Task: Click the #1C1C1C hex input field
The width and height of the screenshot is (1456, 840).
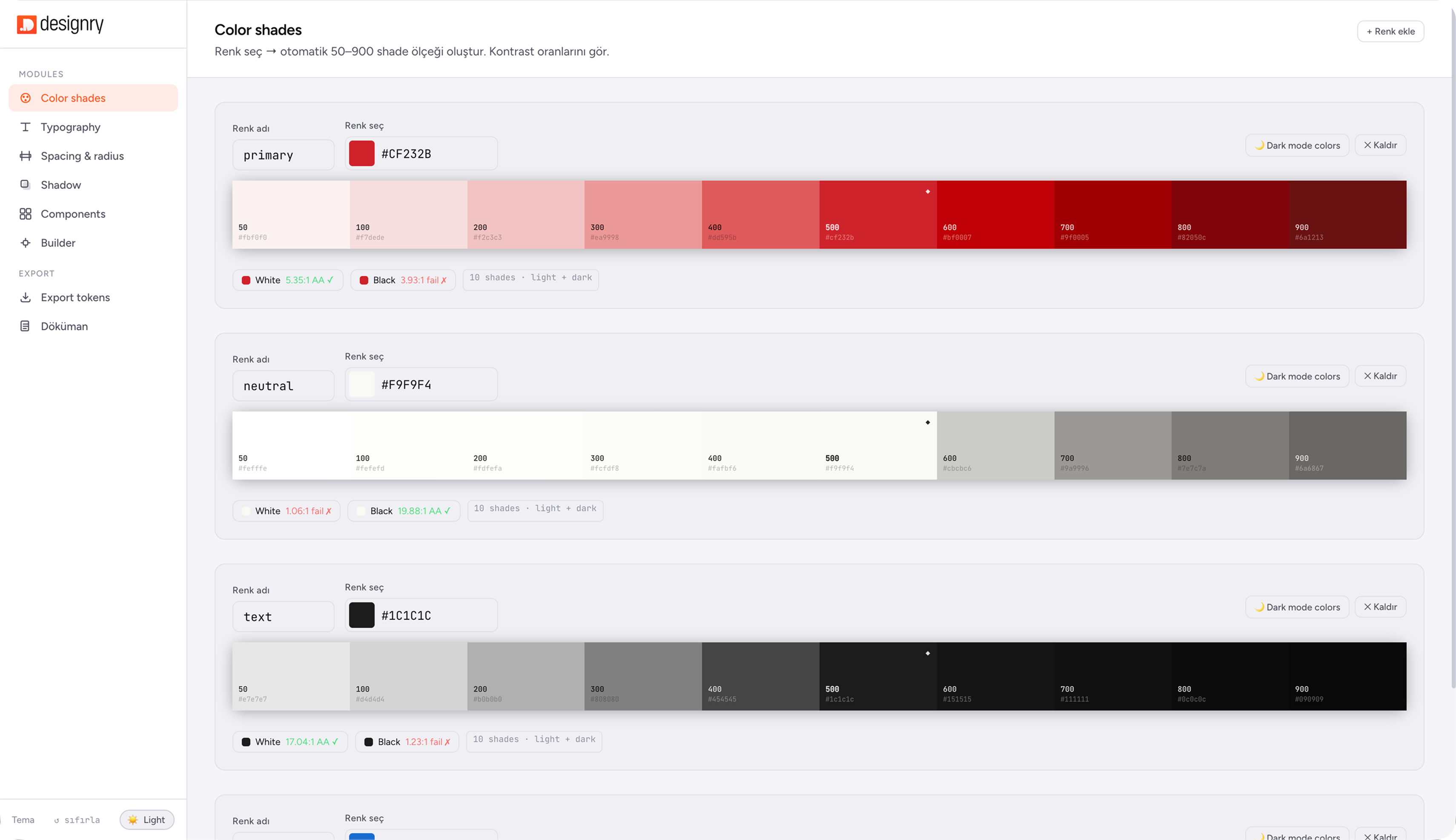Action: tap(421, 615)
